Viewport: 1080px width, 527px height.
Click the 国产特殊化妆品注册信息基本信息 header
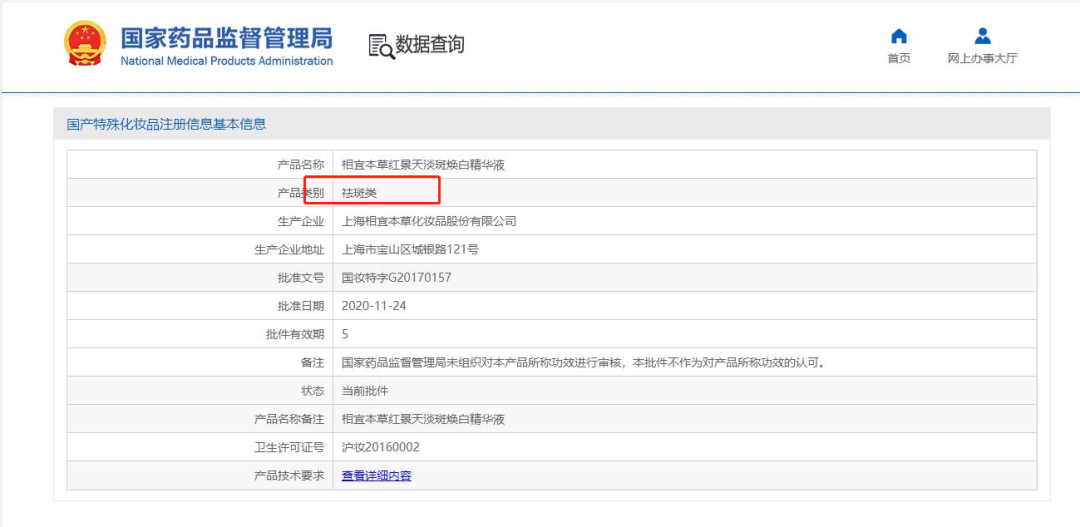(x=166, y=125)
